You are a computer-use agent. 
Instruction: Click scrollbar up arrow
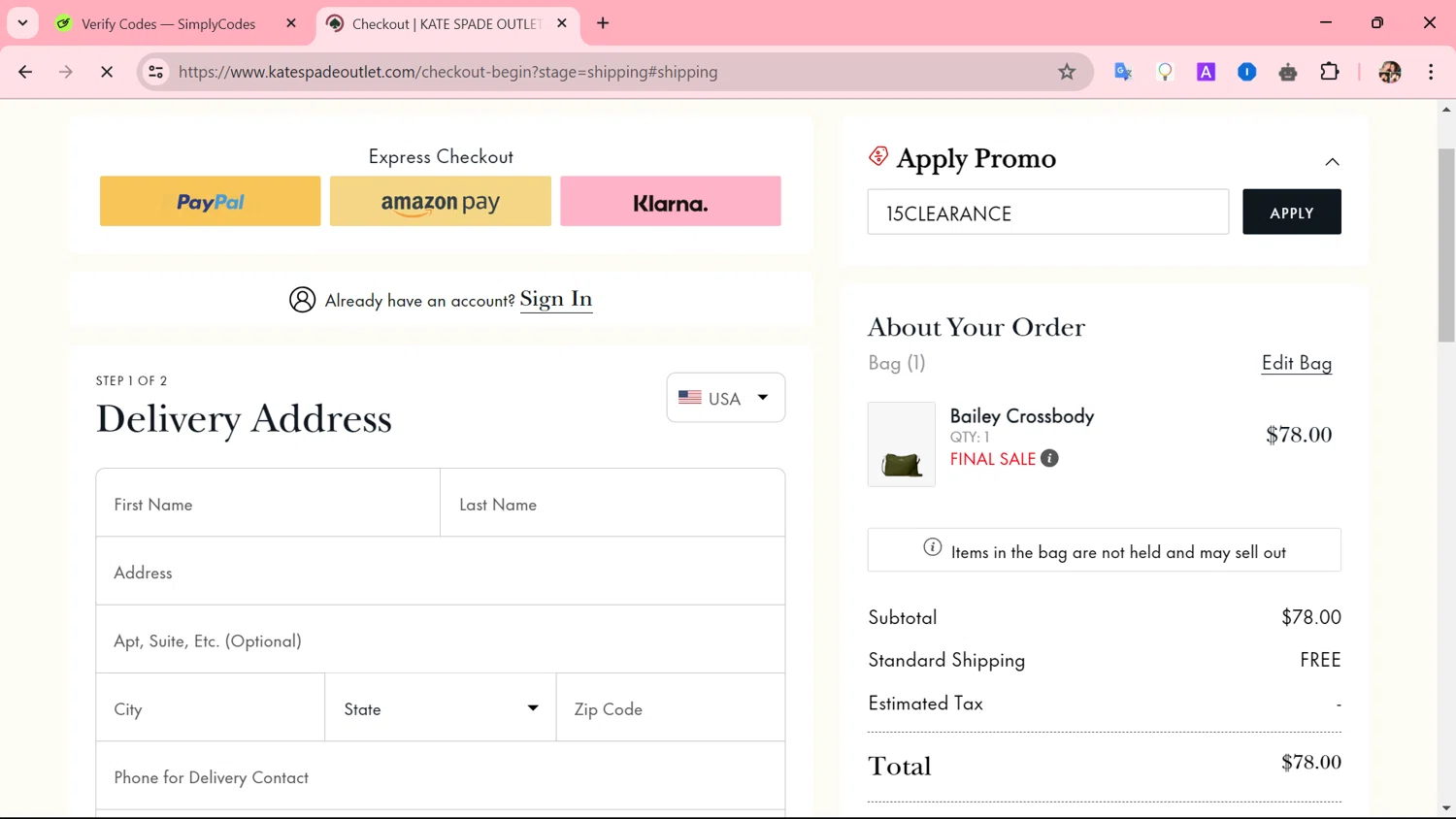coord(1446,109)
